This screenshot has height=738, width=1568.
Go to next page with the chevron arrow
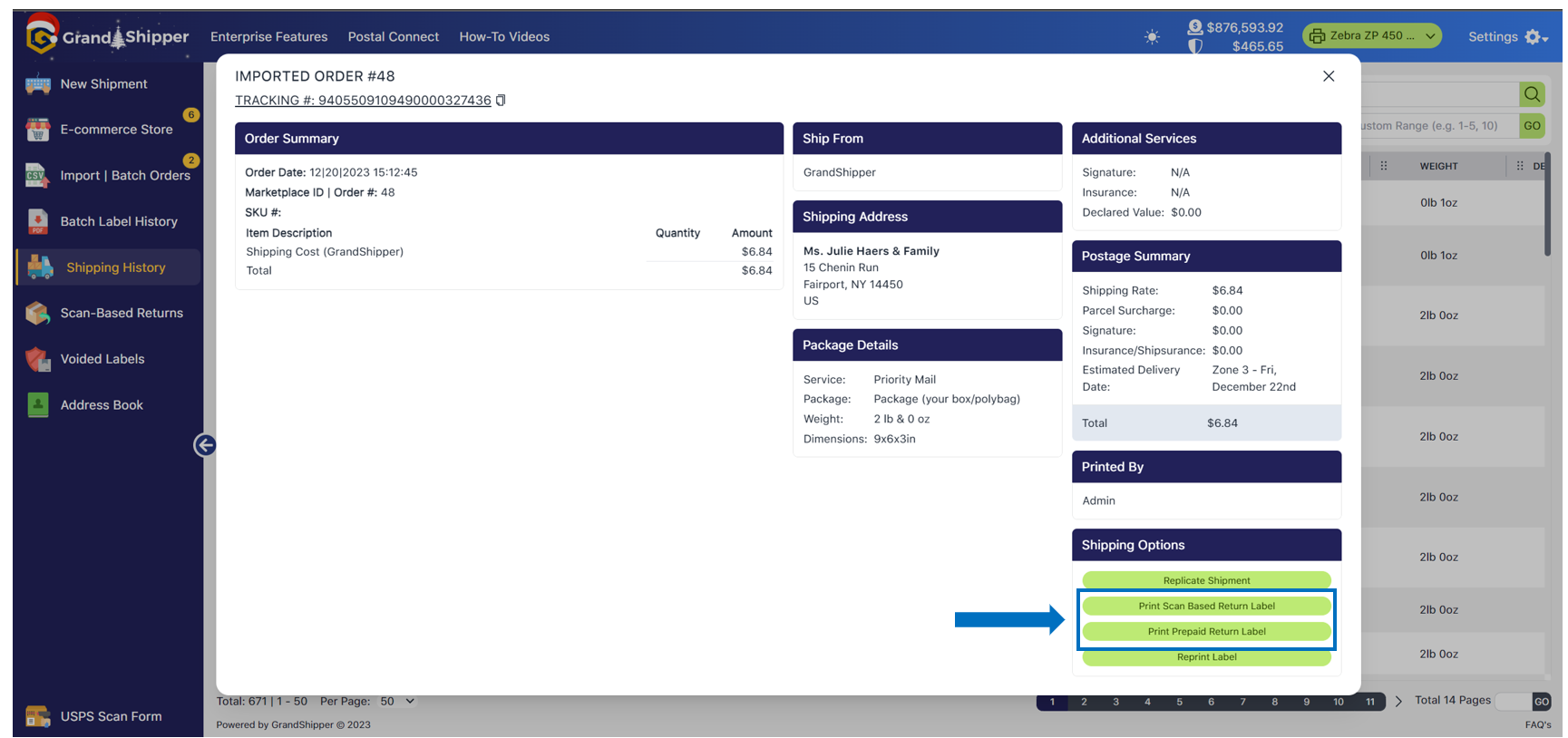[1398, 701]
